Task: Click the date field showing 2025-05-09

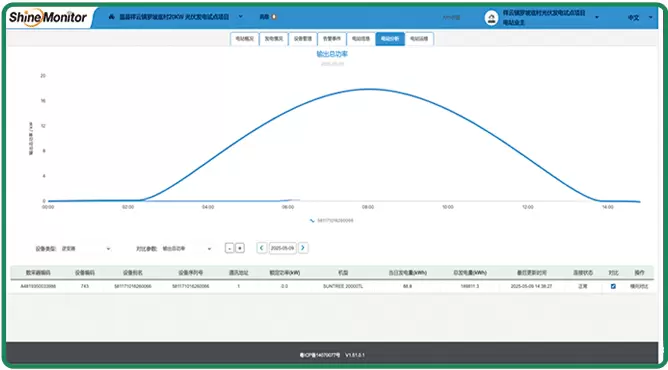Action: click(282, 248)
